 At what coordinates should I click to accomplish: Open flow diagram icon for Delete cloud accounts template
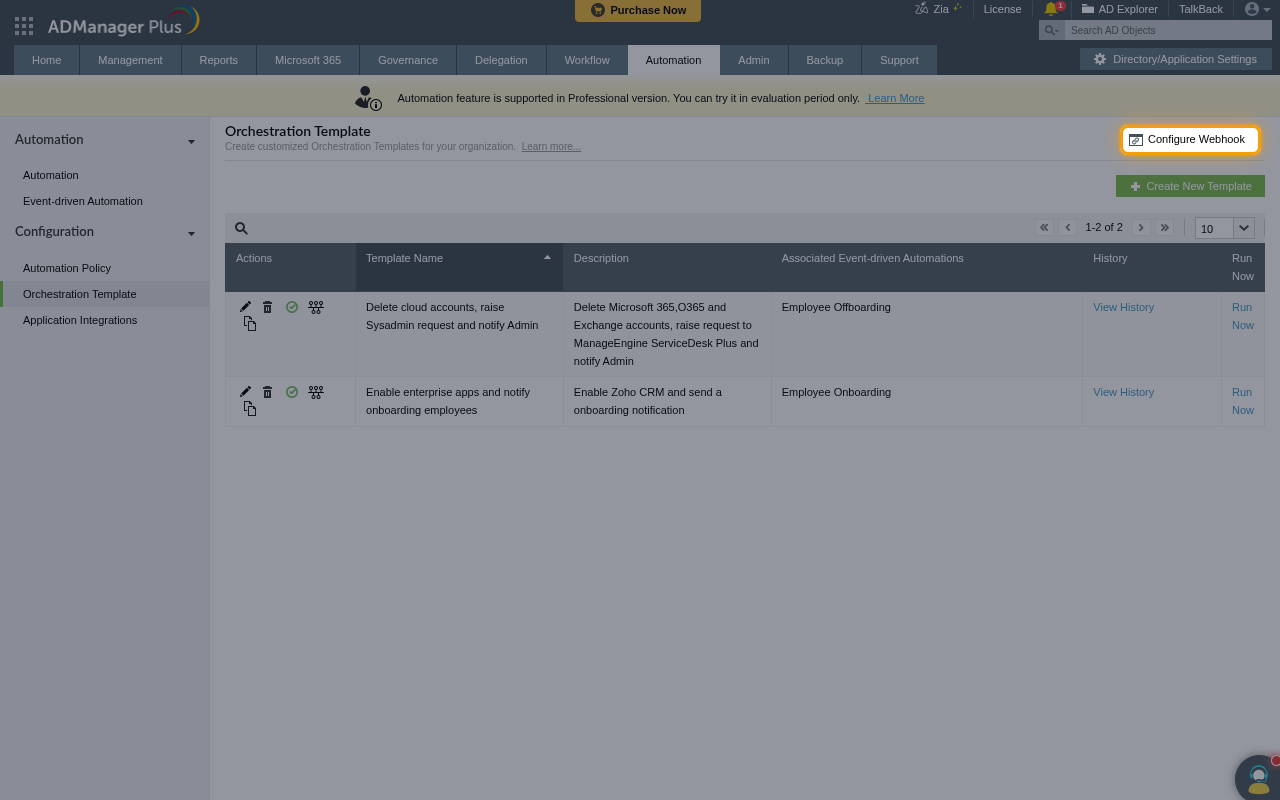click(x=316, y=307)
